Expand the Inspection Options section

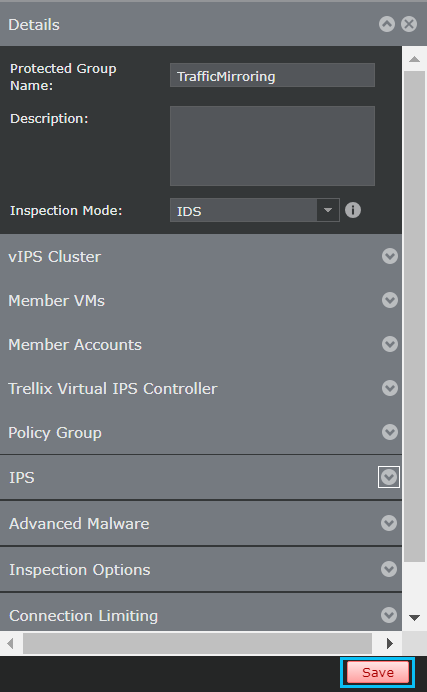pos(389,569)
